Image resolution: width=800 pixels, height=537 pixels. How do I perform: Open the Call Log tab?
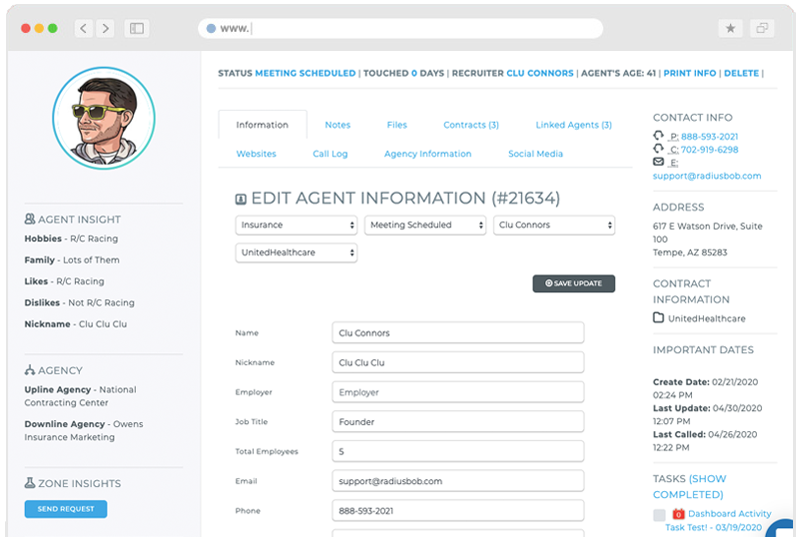point(330,154)
